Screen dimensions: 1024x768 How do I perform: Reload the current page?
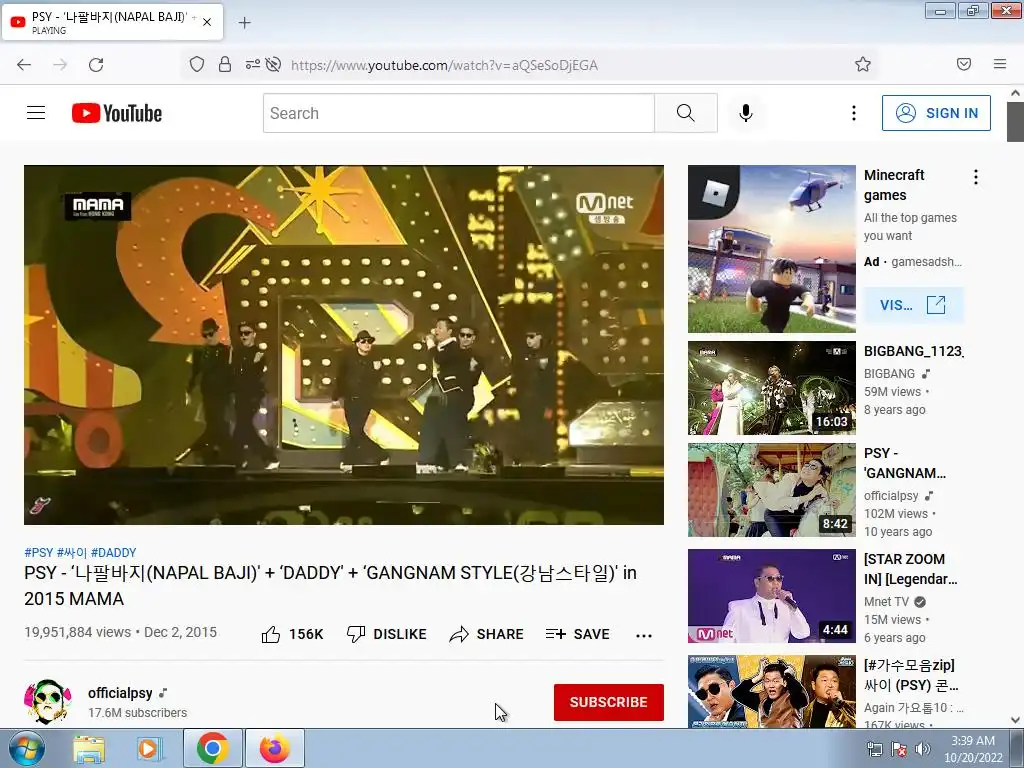pos(96,65)
